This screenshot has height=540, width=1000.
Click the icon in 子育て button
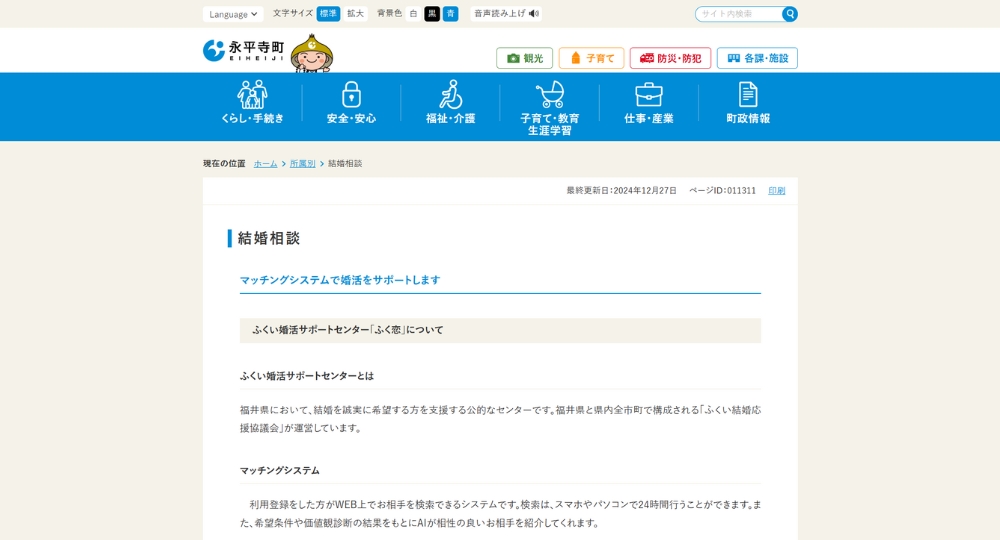tap(575, 58)
